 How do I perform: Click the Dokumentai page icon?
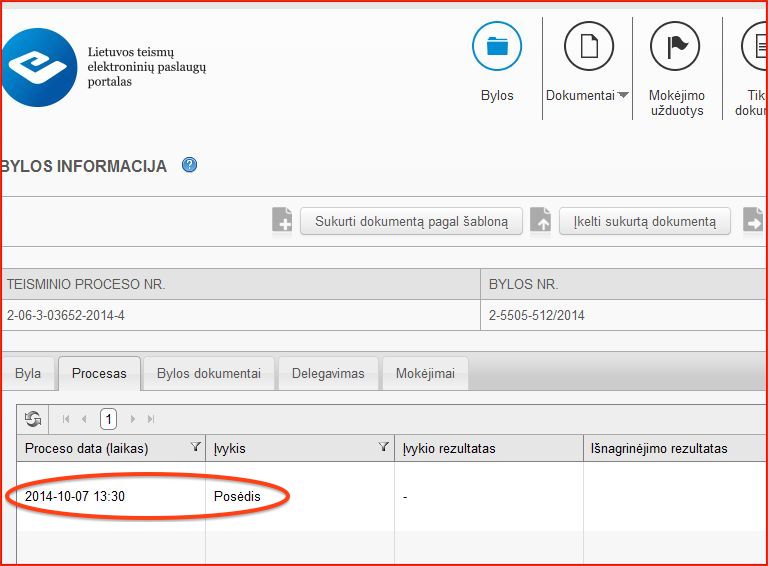click(588, 46)
